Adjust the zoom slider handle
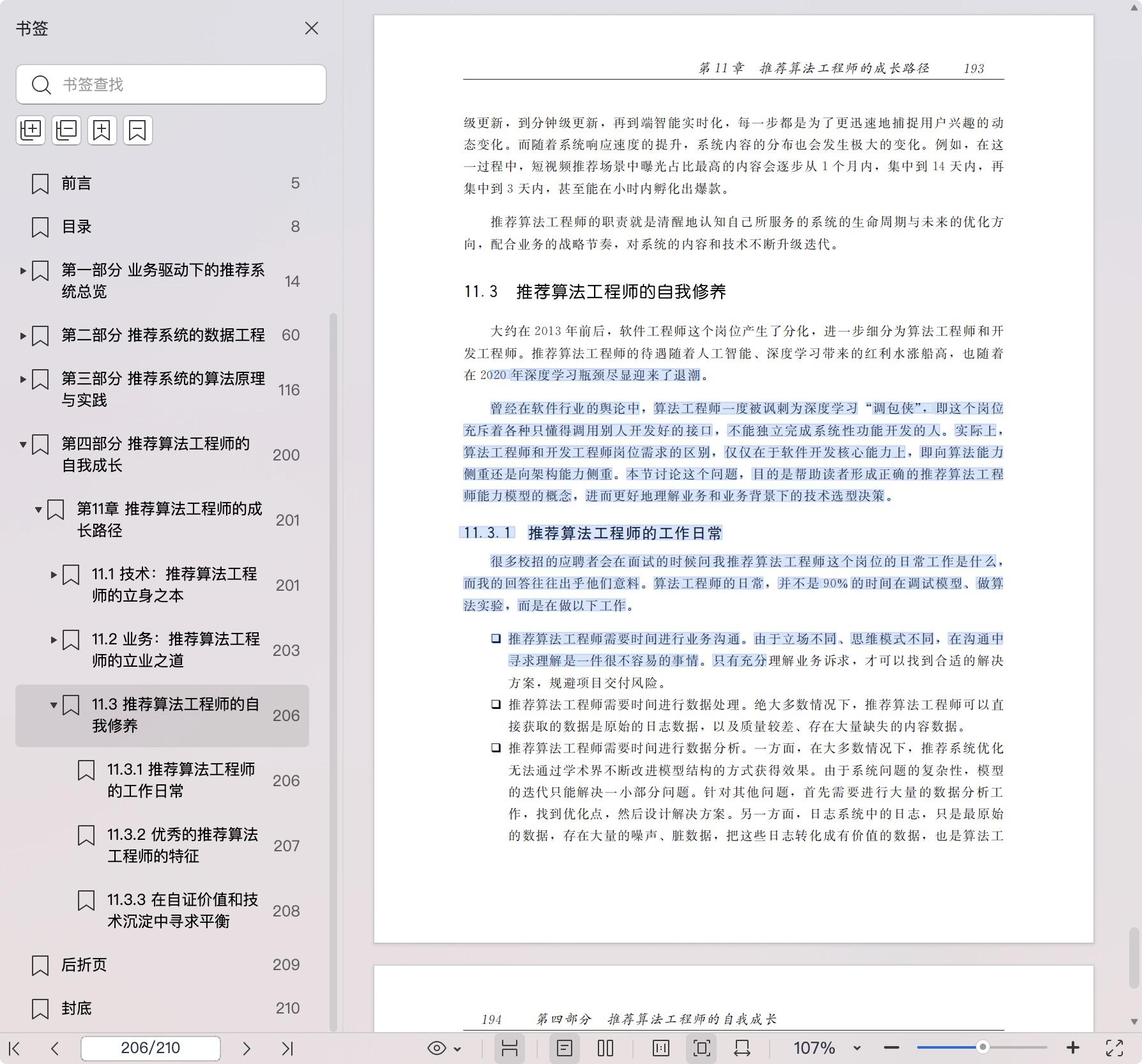The image size is (1142, 1064). (x=983, y=1047)
